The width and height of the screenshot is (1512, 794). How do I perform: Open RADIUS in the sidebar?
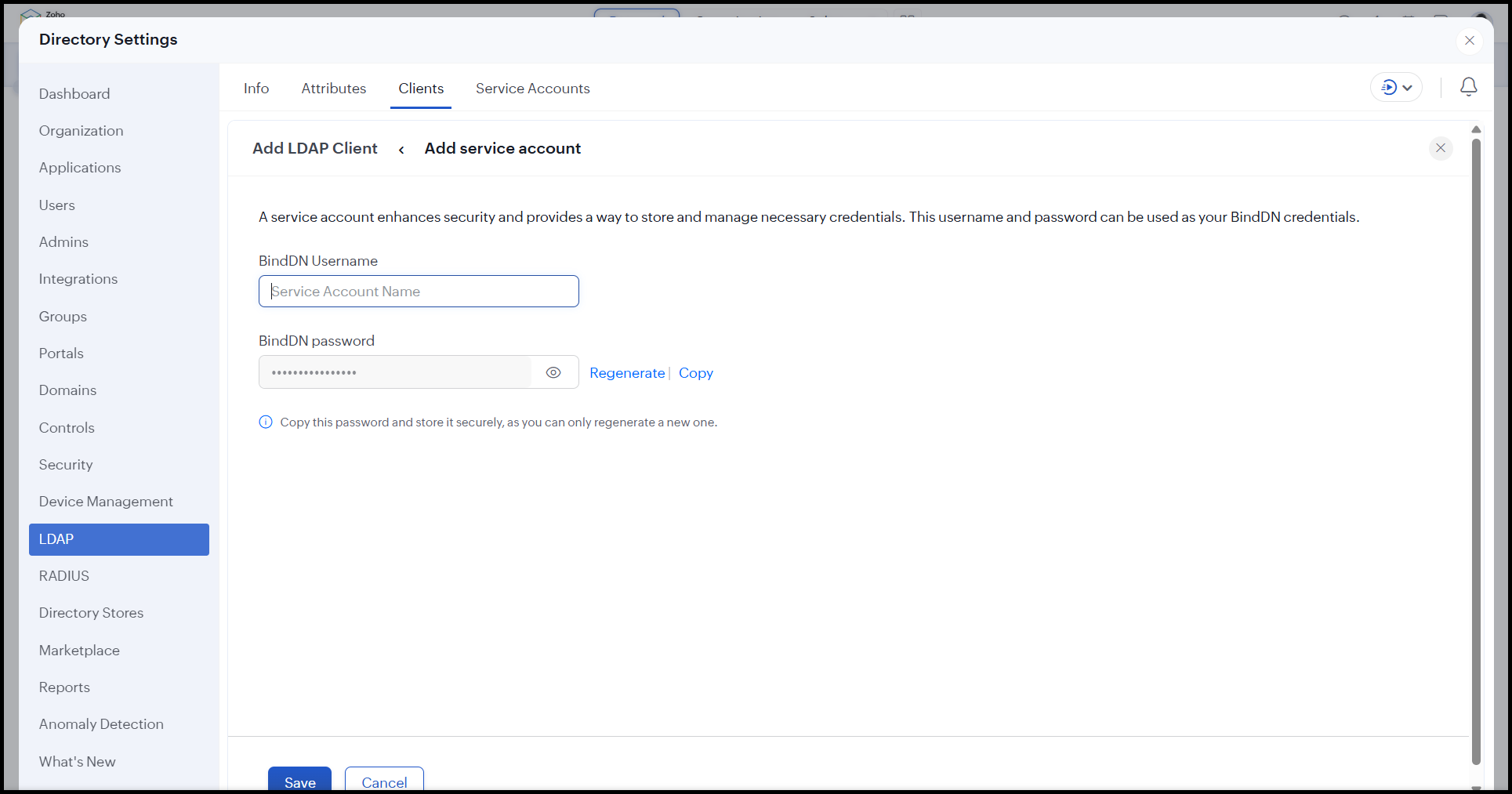click(x=64, y=576)
